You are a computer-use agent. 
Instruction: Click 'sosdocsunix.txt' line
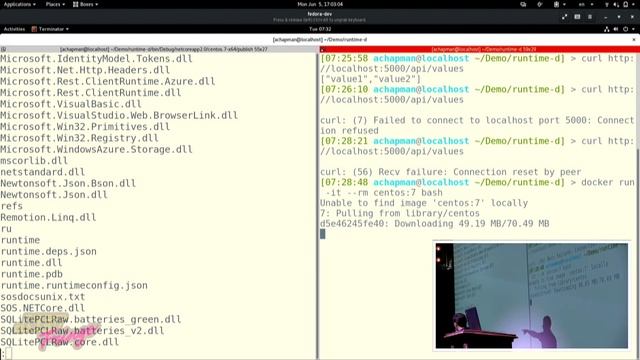pyautogui.click(x=42, y=297)
